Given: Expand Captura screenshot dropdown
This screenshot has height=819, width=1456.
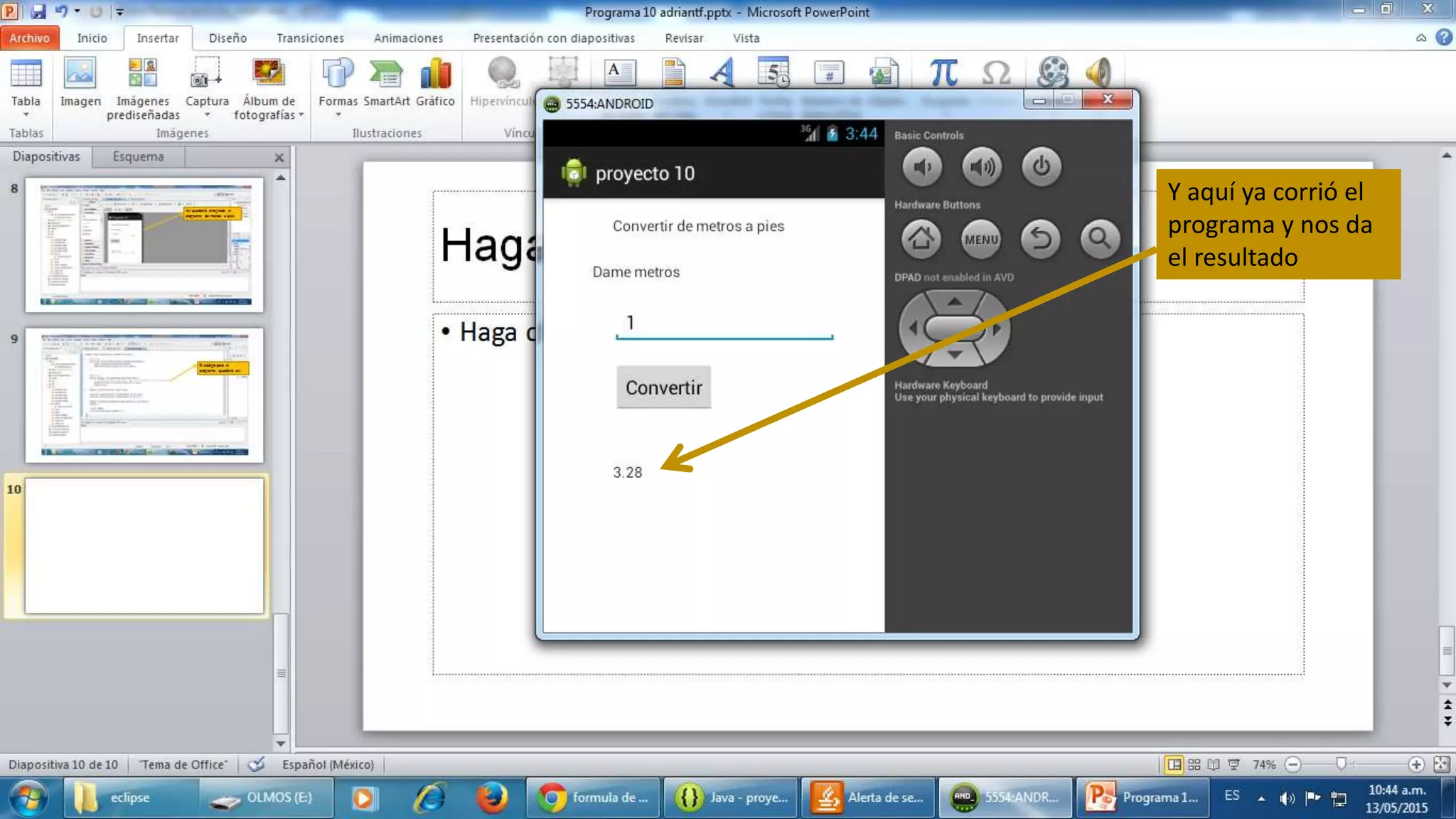Looking at the screenshot, I should click(x=208, y=115).
